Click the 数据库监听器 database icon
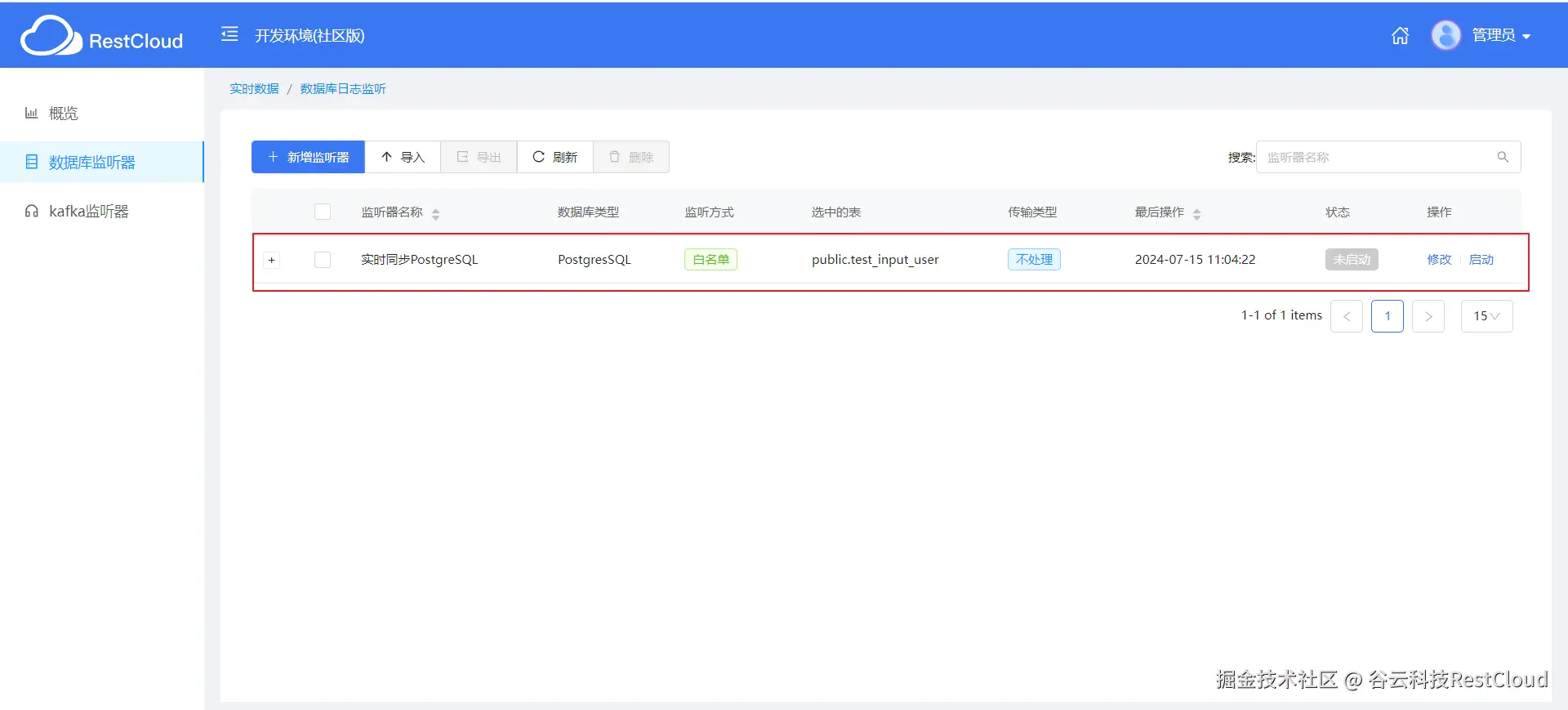 click(x=32, y=162)
